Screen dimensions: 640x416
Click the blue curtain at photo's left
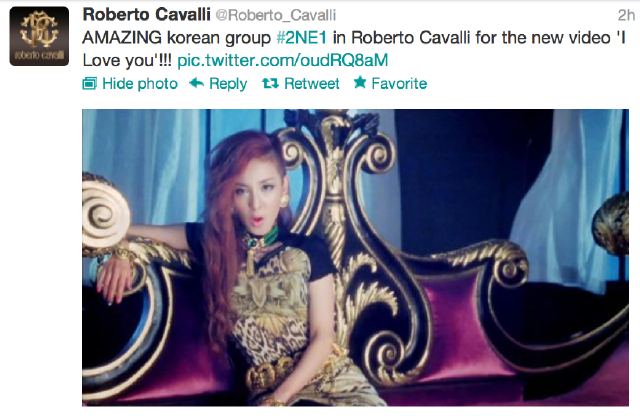tap(143, 163)
